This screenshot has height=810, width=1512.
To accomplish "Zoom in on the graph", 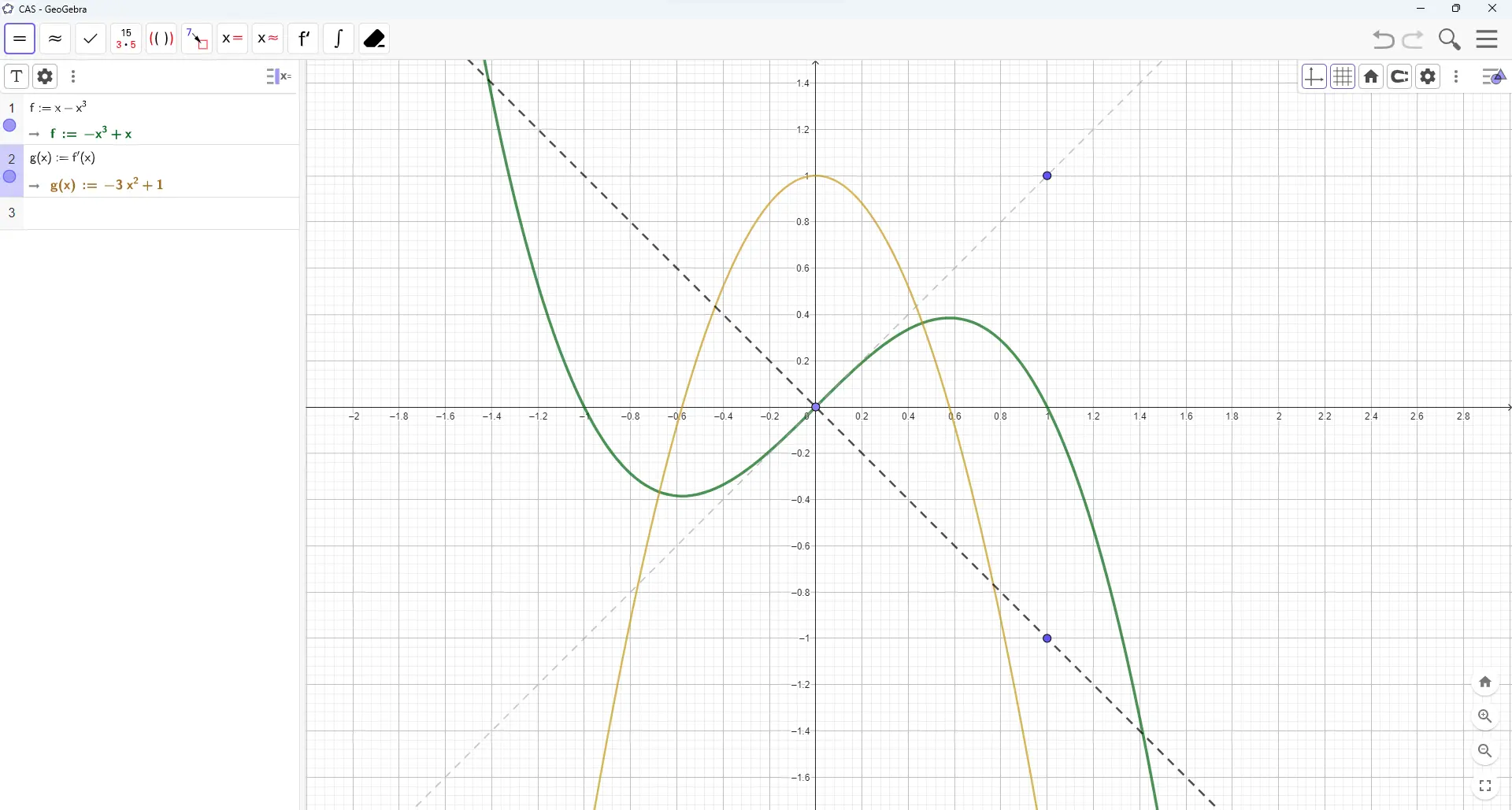I will pyautogui.click(x=1486, y=718).
